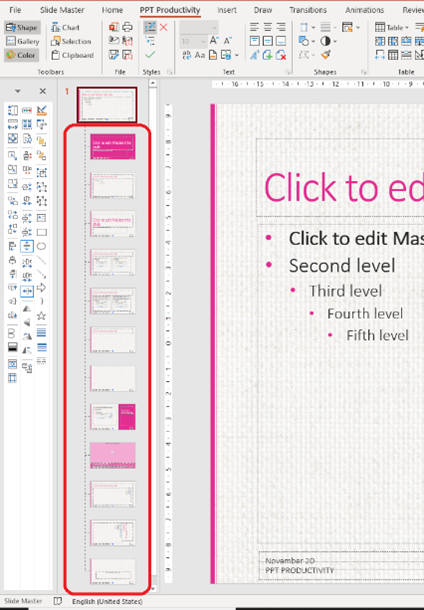Select the oval shape in the side toolbar

point(41,246)
